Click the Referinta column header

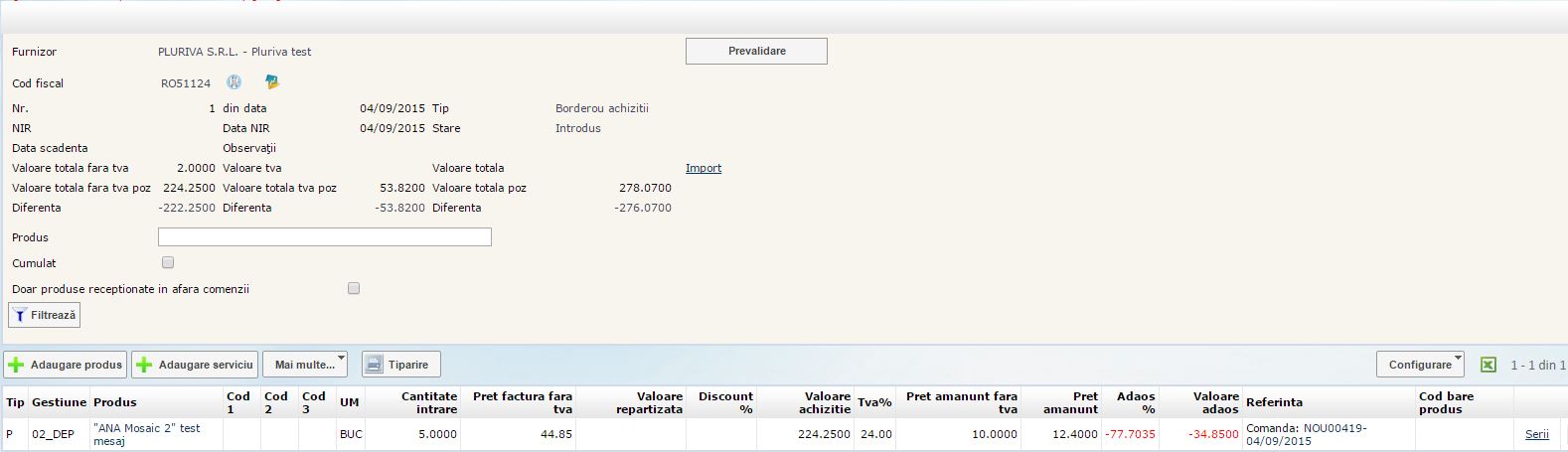pos(1274,402)
